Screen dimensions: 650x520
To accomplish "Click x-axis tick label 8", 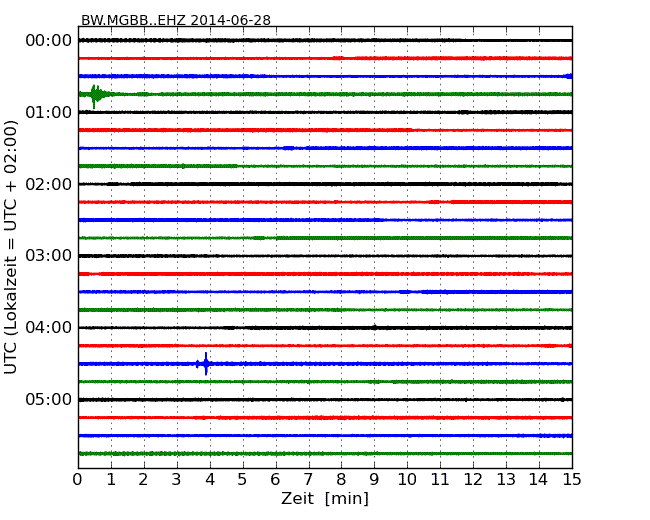I will (341, 480).
